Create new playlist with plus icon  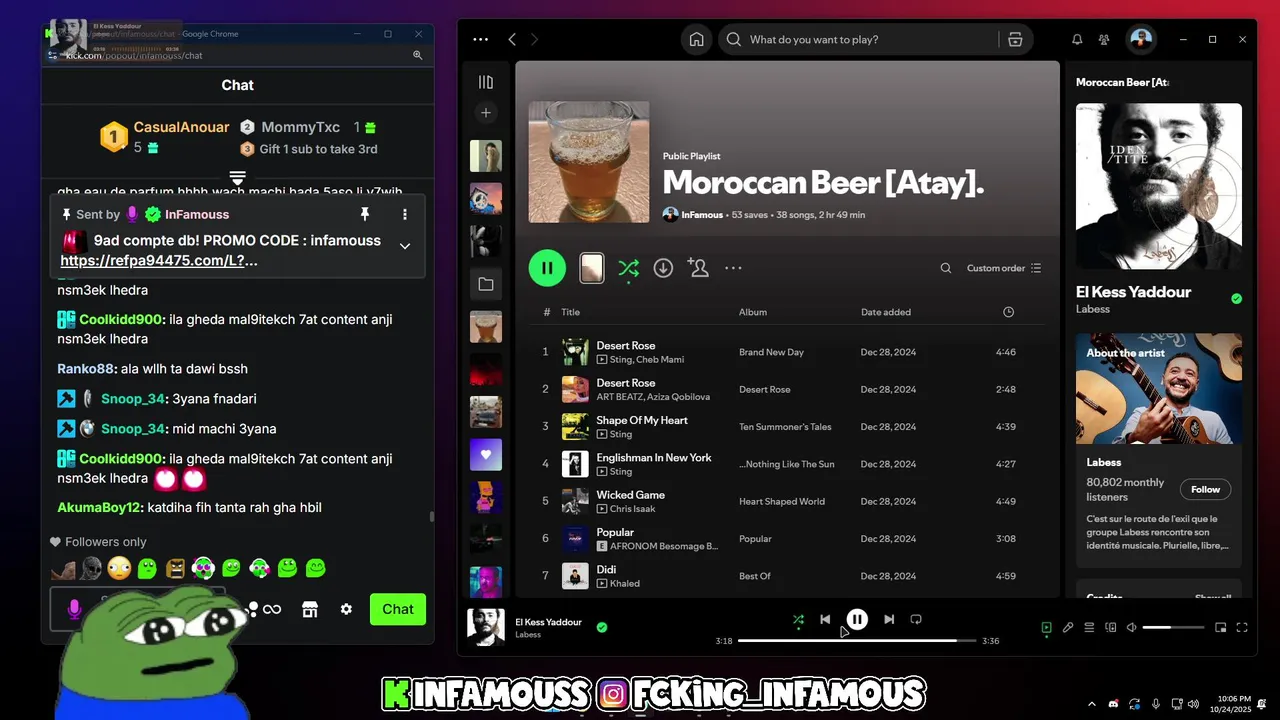486,113
